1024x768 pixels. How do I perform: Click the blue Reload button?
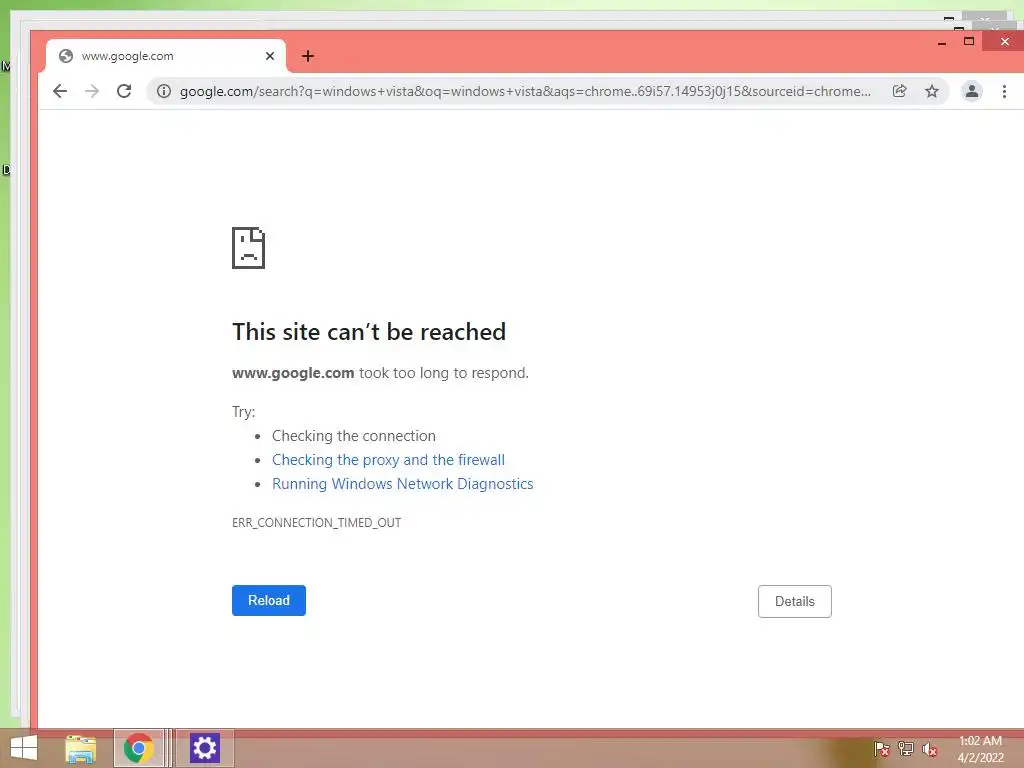(x=268, y=600)
